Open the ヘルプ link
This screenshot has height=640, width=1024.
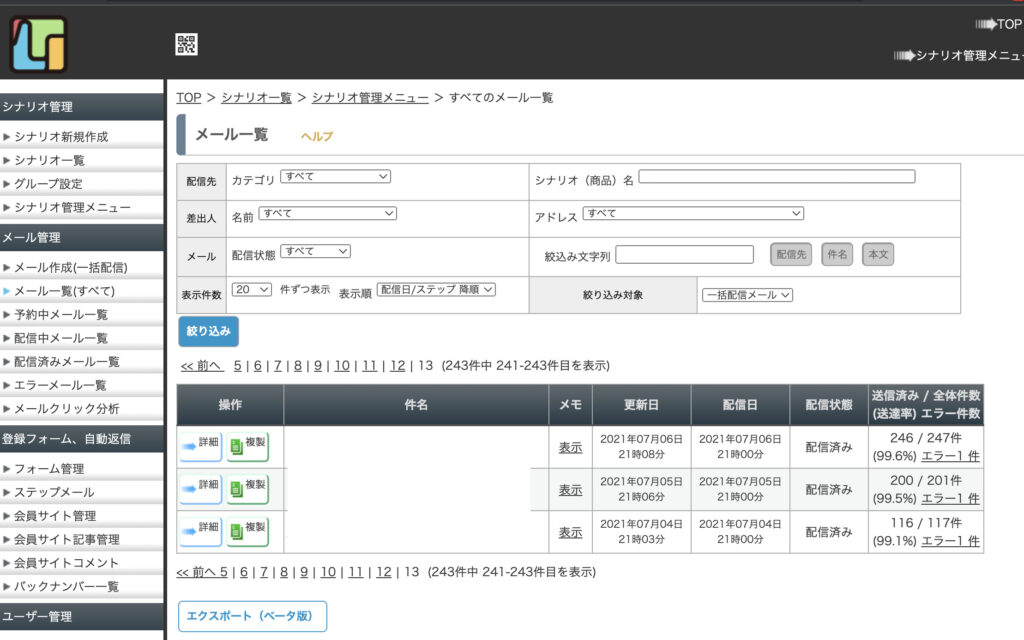coord(317,136)
